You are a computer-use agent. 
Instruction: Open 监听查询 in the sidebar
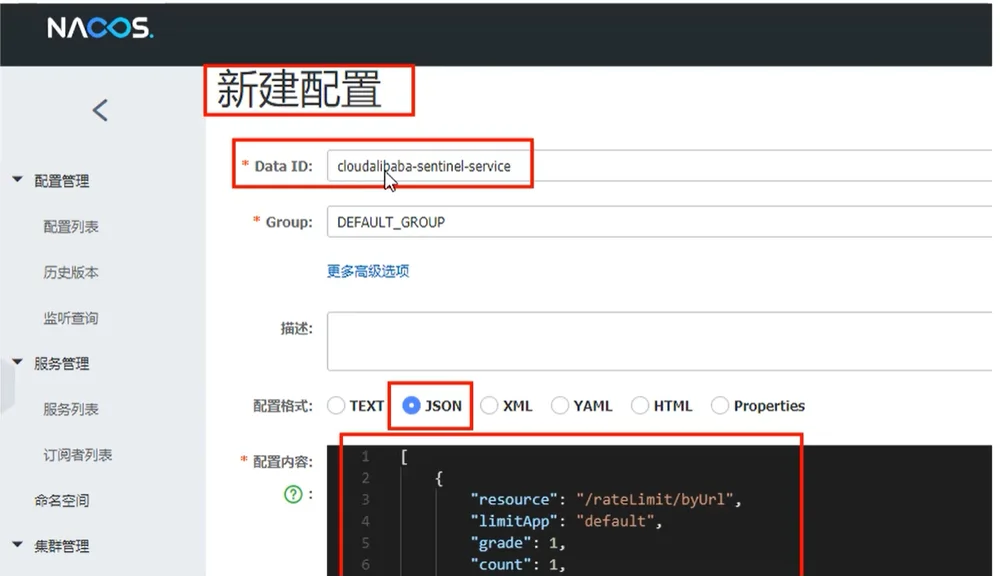[x=71, y=318]
